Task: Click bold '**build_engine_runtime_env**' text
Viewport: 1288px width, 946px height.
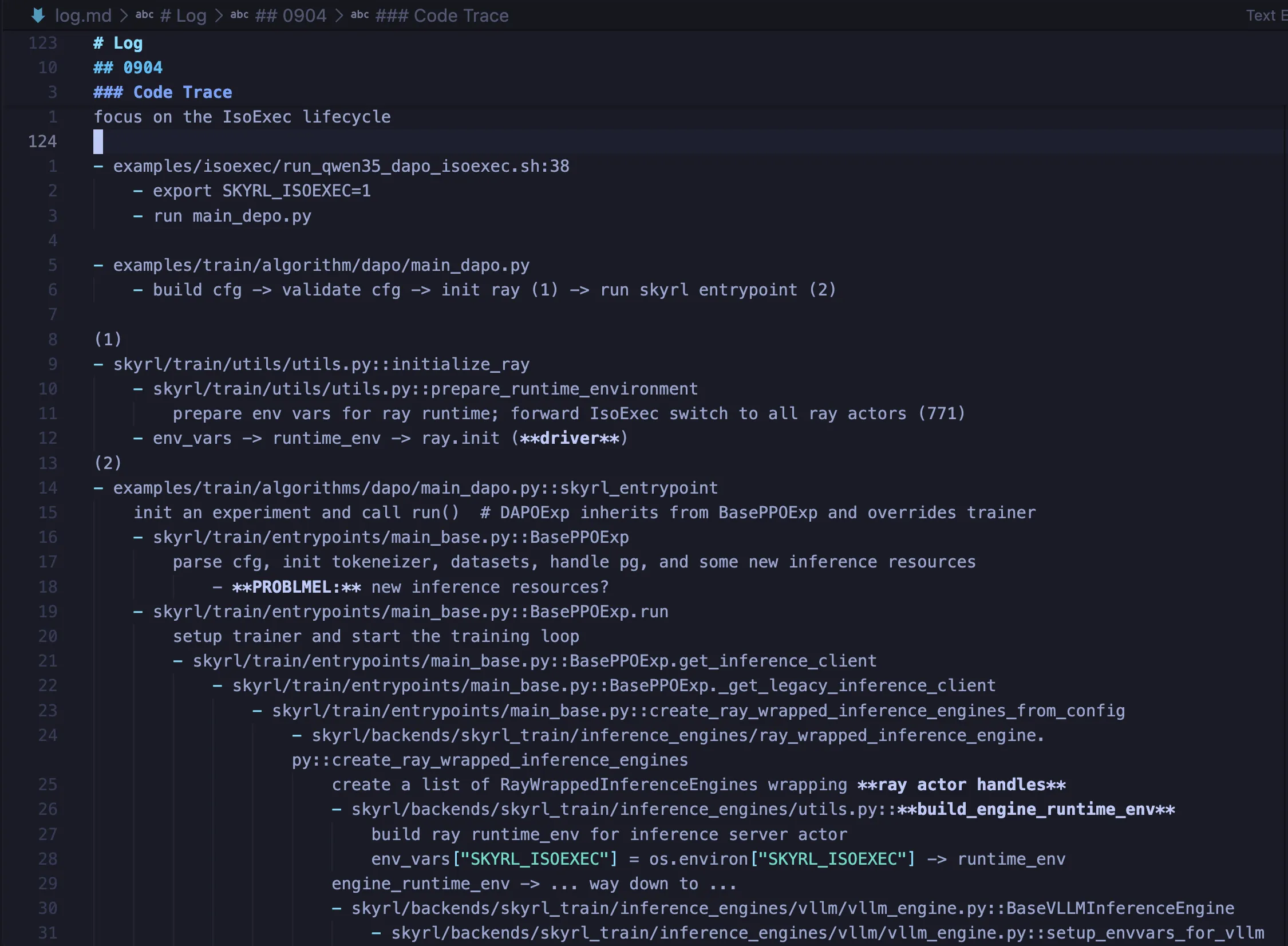Action: click(x=1036, y=809)
